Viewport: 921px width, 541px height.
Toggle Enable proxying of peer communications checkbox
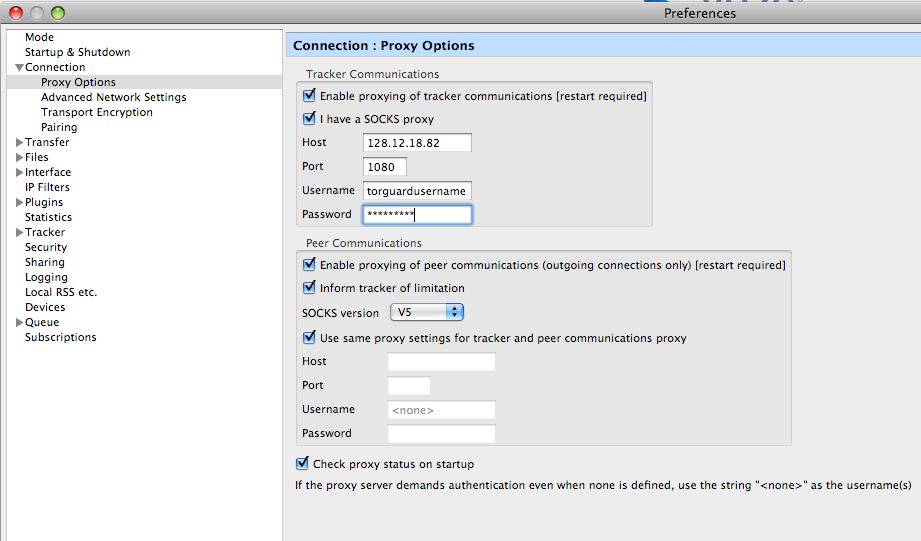[309, 264]
